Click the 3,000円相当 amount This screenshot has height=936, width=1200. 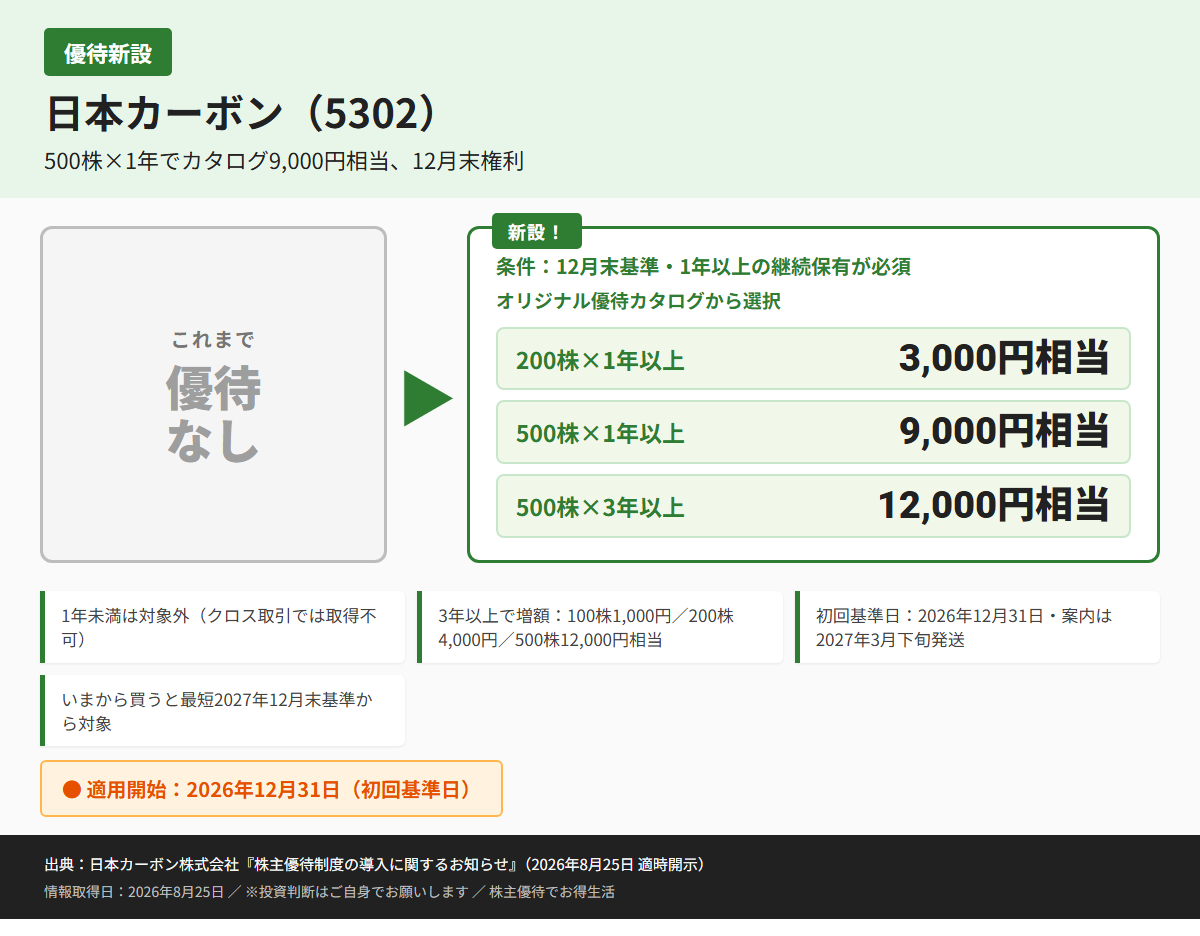1004,358
